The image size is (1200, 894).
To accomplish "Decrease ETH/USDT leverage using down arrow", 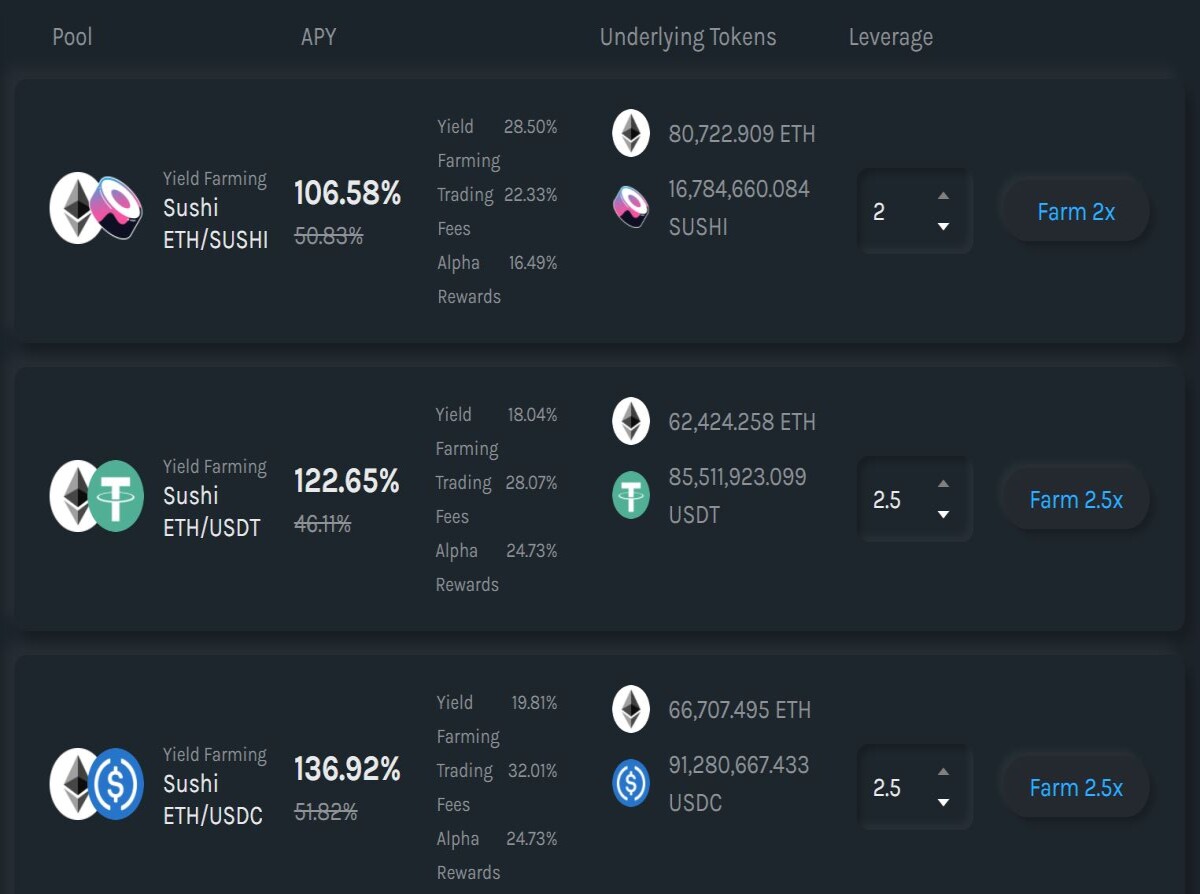I will 943,515.
